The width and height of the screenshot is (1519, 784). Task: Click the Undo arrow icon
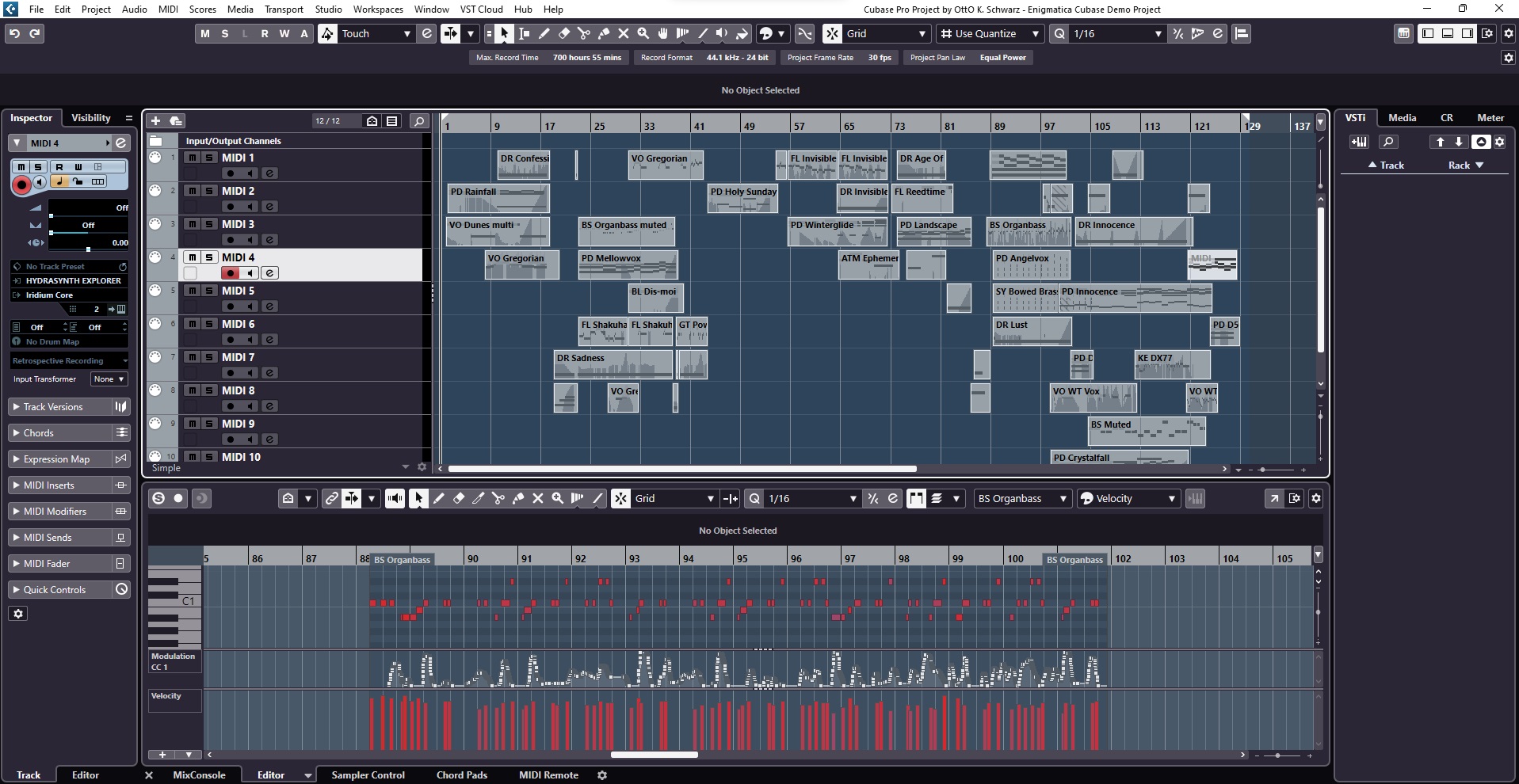[14, 33]
